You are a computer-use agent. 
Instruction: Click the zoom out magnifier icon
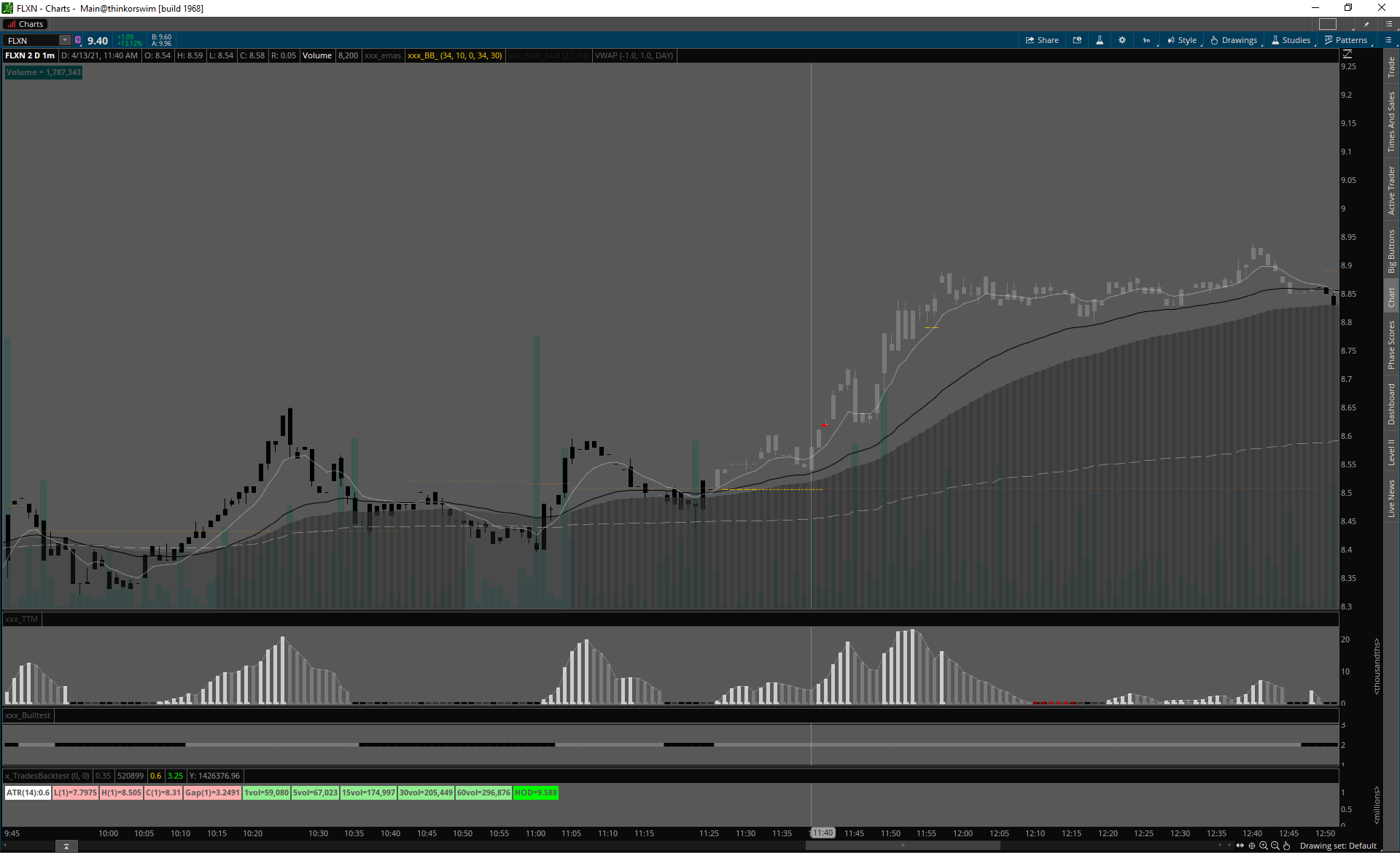1275,846
